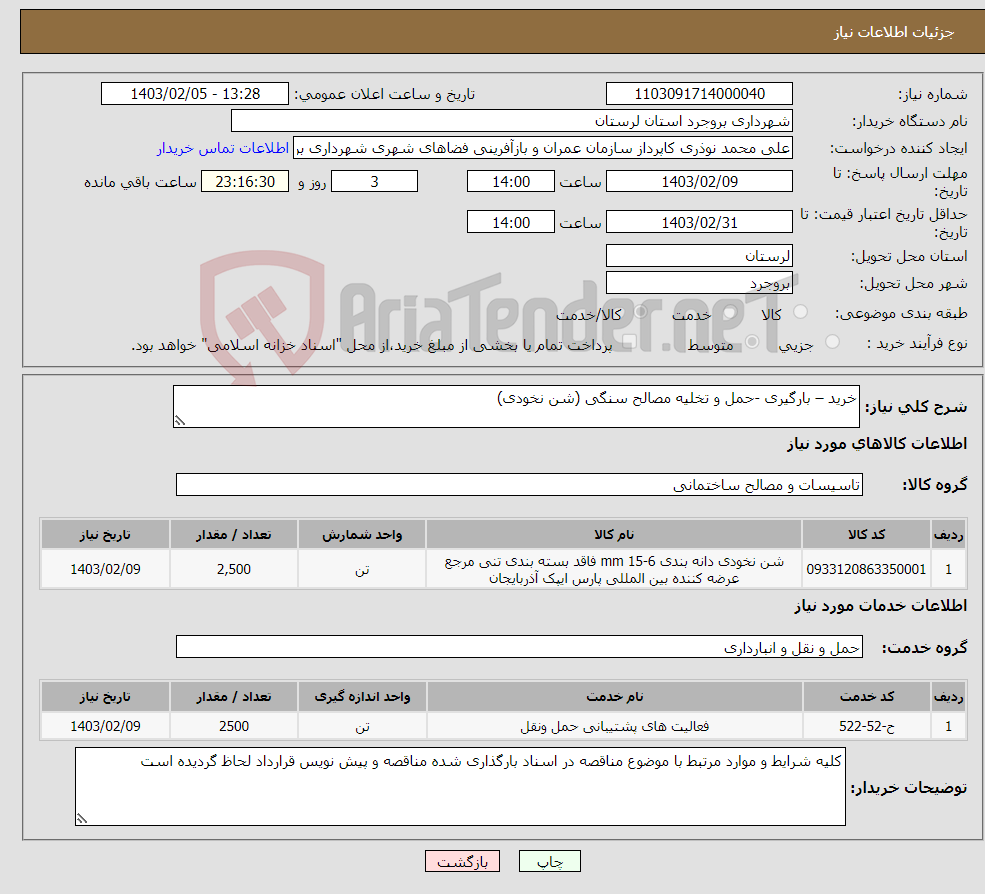Click the price validity hour 14:00 field
Screen dimensions: 985x894
pos(511,222)
